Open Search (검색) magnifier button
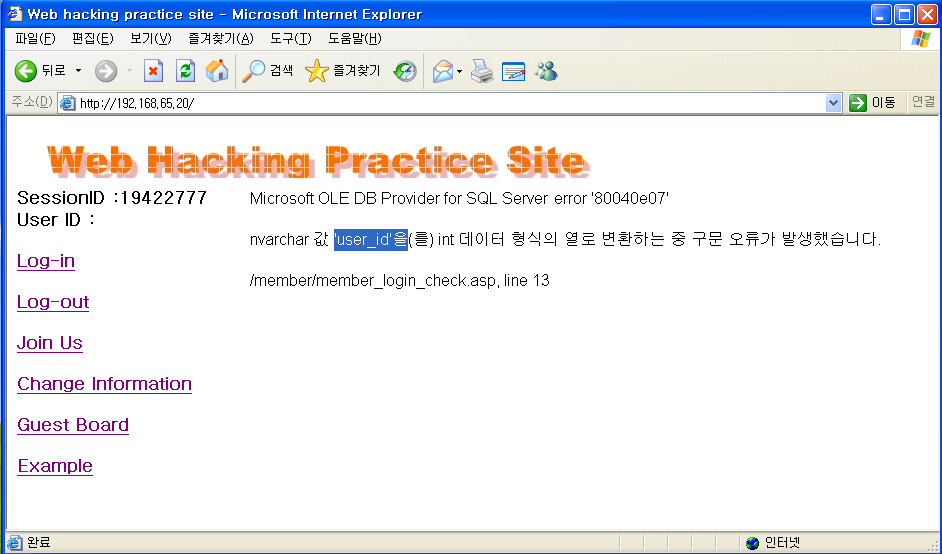The width and height of the screenshot is (942, 554). (x=267, y=71)
